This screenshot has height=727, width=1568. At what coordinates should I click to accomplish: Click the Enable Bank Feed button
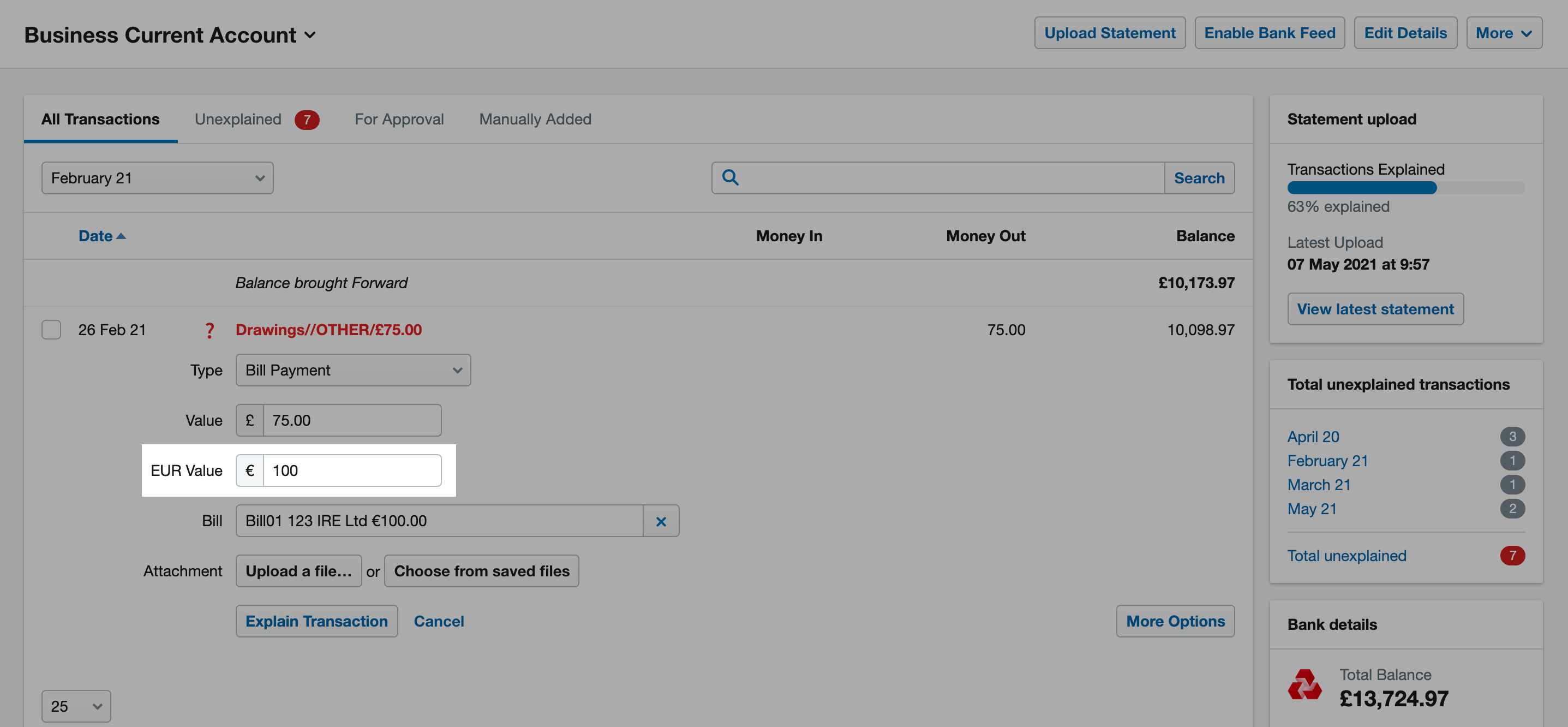tap(1270, 33)
